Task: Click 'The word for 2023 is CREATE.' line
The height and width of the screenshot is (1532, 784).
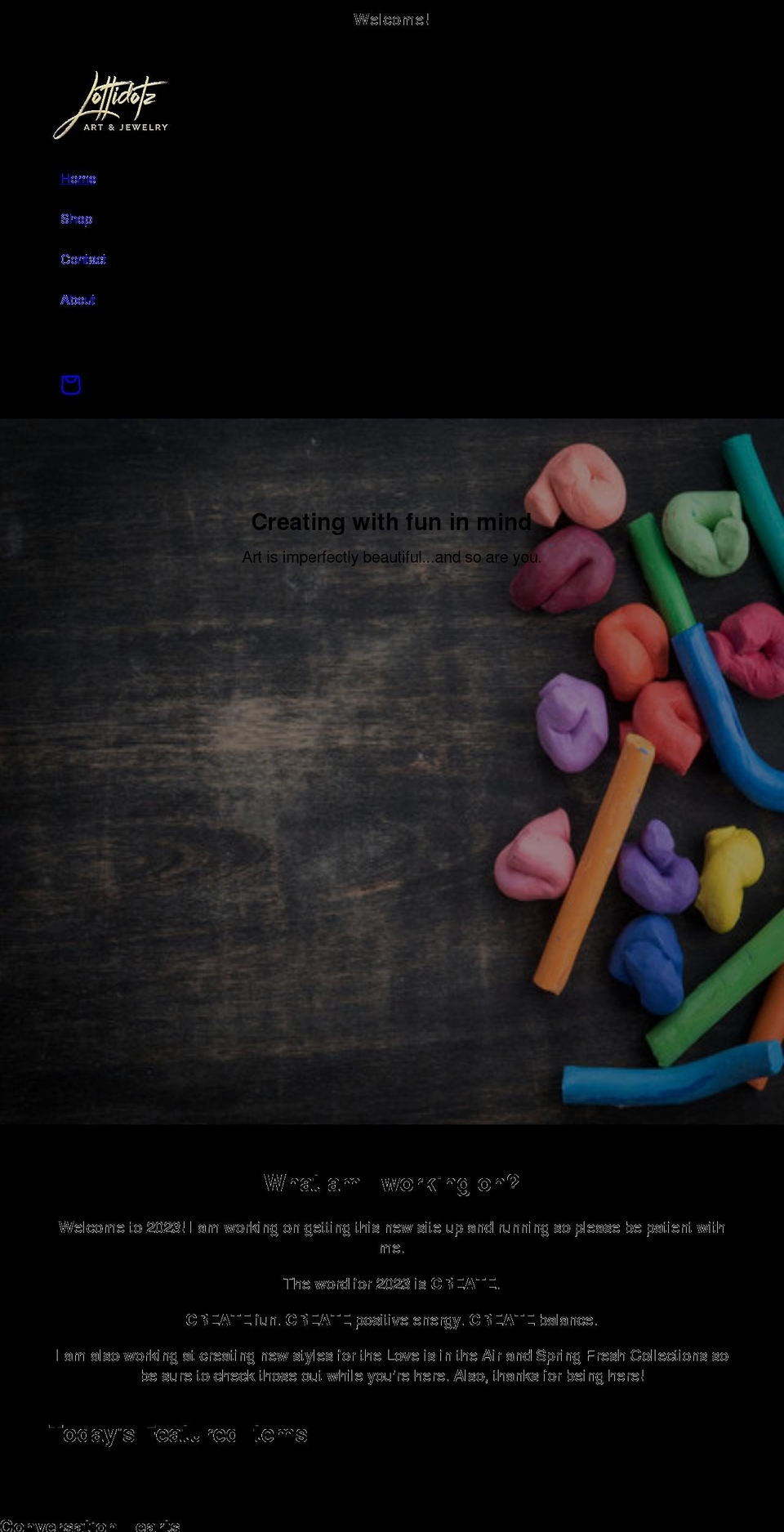Action: (x=392, y=1284)
